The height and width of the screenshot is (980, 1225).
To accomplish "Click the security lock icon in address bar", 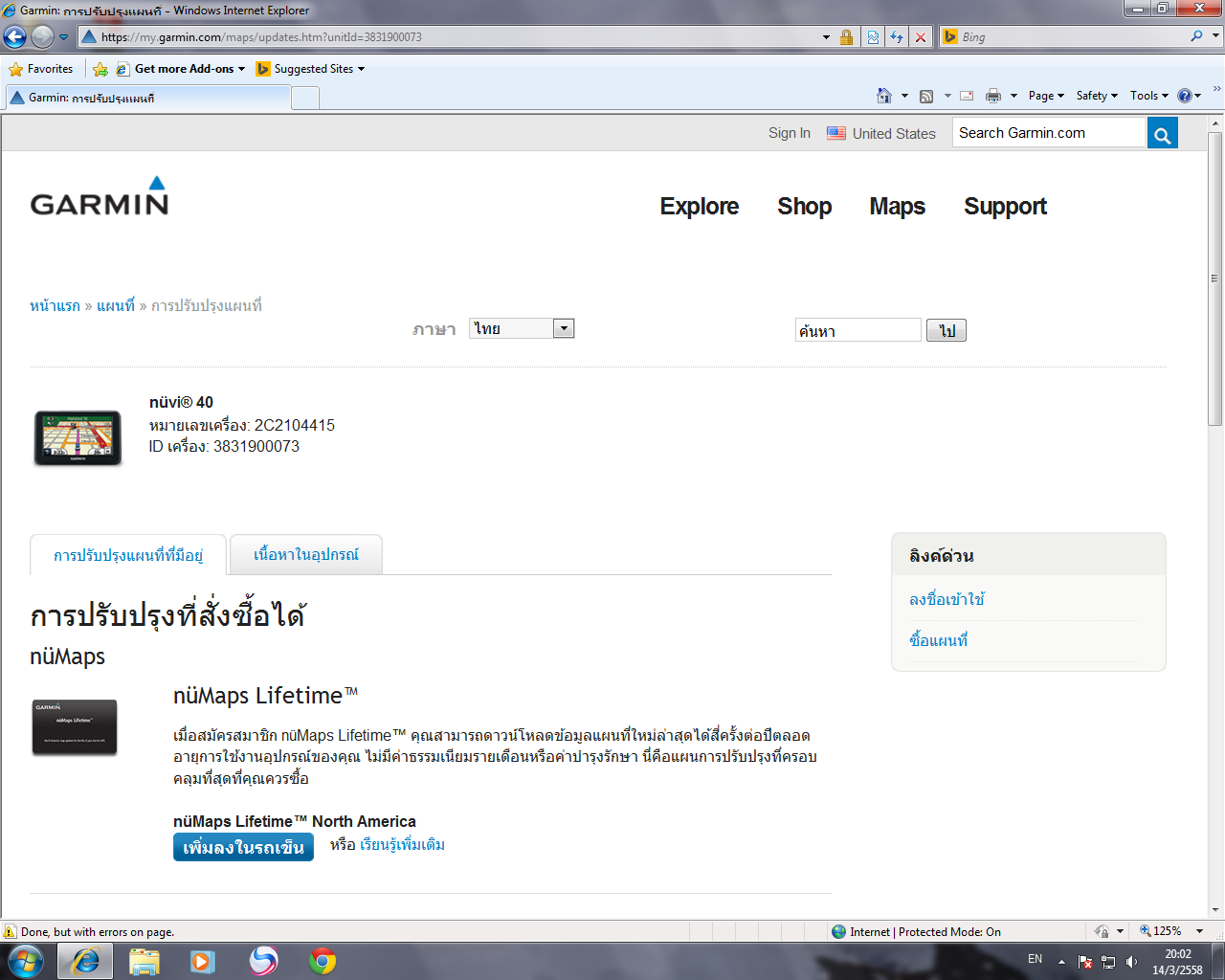I will pyautogui.click(x=847, y=37).
